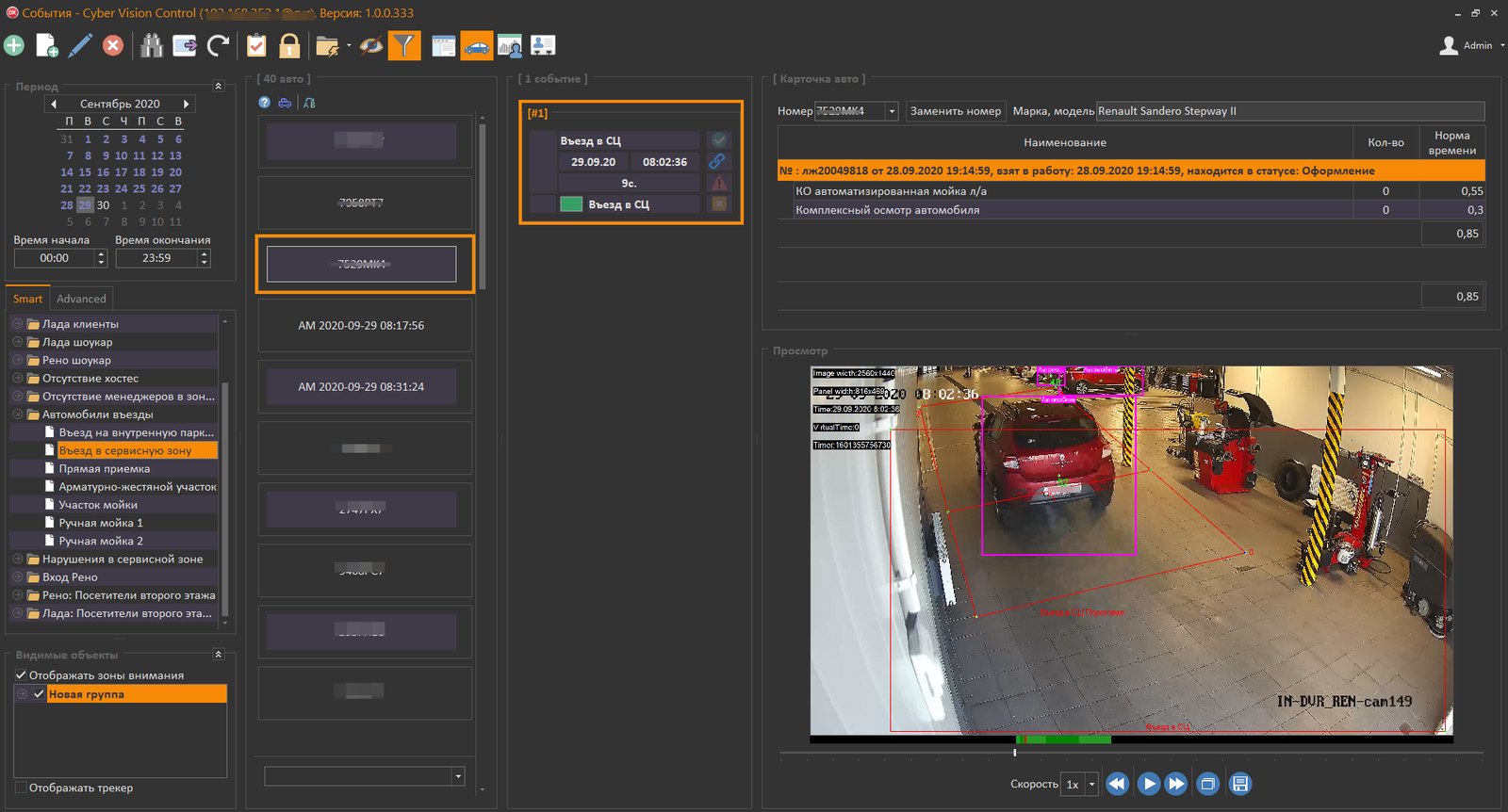The height and width of the screenshot is (812, 1508).
Task: Click the clipboard checkmark toolbar icon
Action: (256, 45)
